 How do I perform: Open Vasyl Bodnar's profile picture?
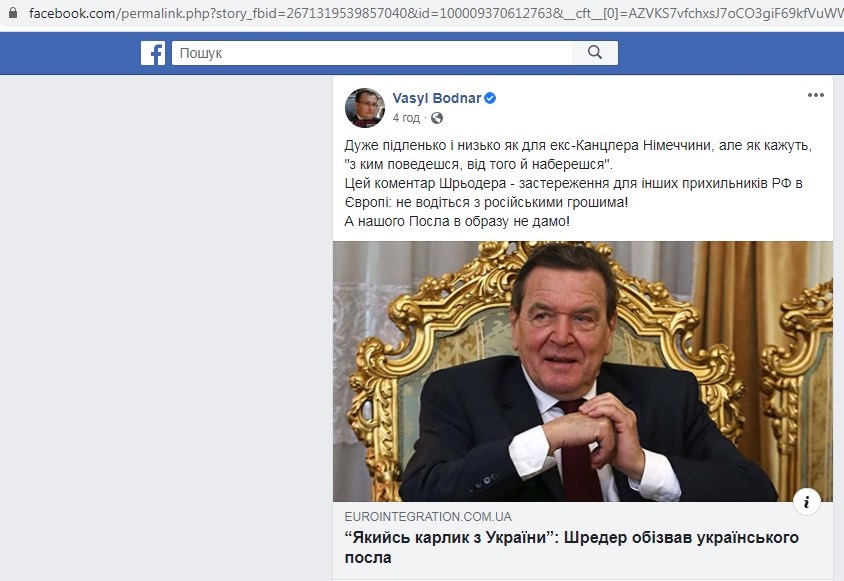coord(365,108)
